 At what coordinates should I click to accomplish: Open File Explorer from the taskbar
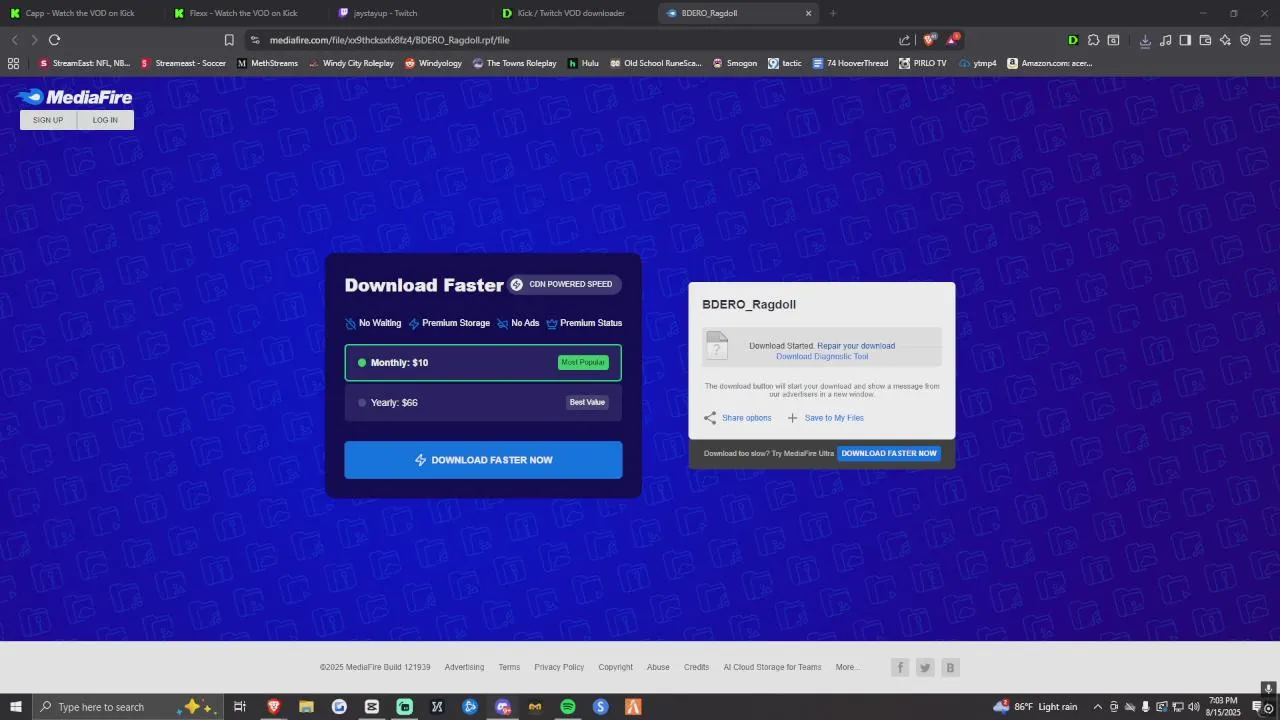pyautogui.click(x=306, y=707)
